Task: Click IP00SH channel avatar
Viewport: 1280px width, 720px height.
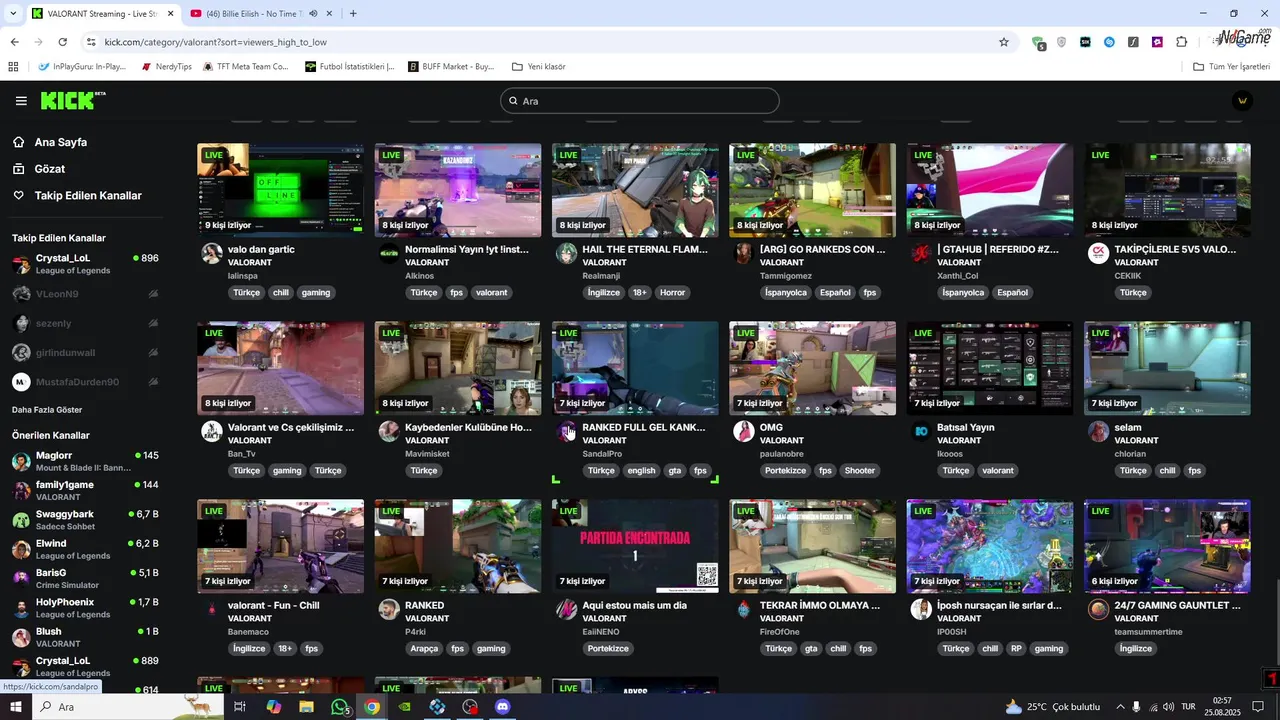Action: click(x=921, y=609)
